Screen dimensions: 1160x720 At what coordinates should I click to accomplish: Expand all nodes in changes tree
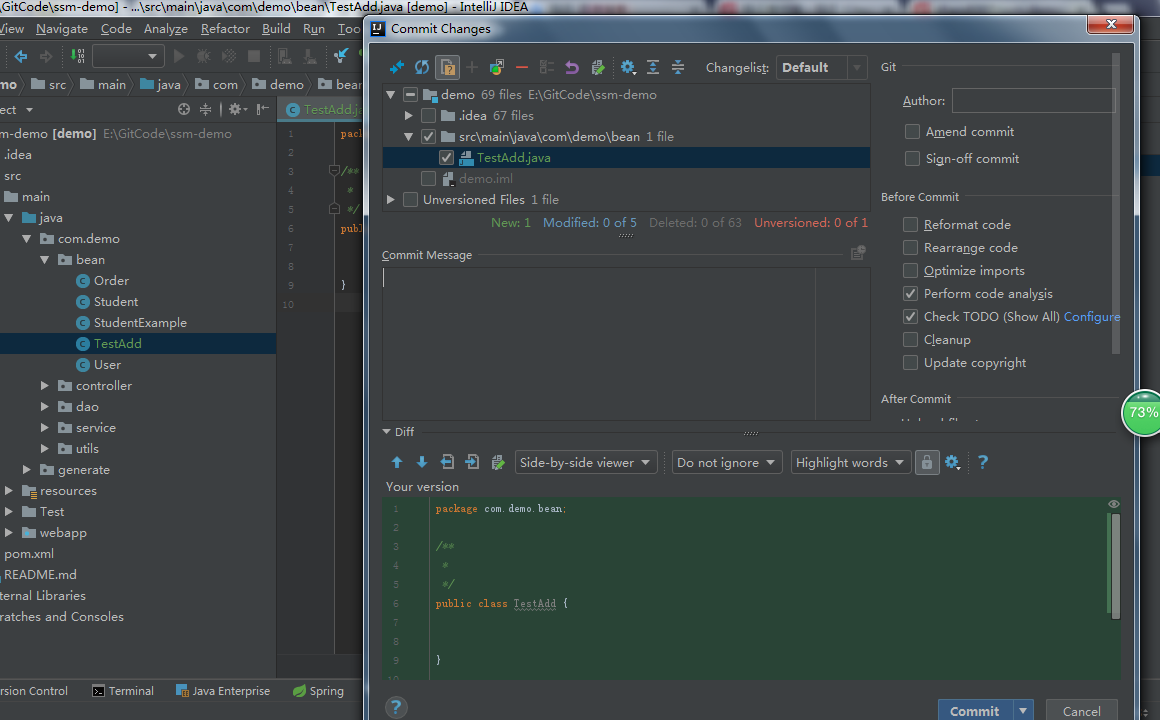[652, 67]
